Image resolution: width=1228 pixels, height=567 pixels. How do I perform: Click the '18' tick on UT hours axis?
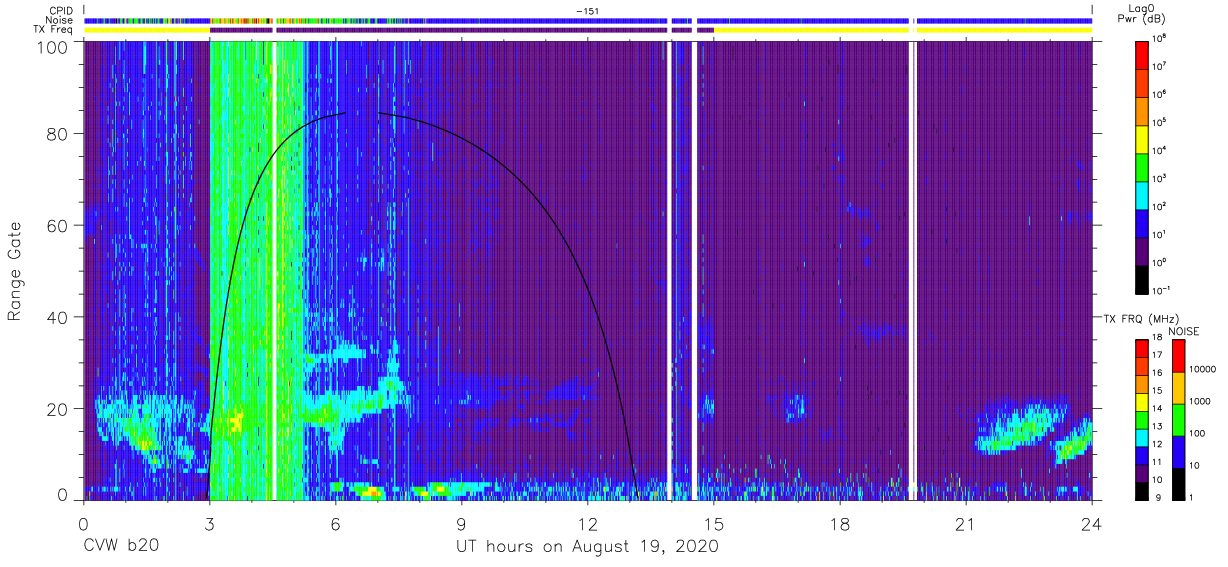(840, 523)
